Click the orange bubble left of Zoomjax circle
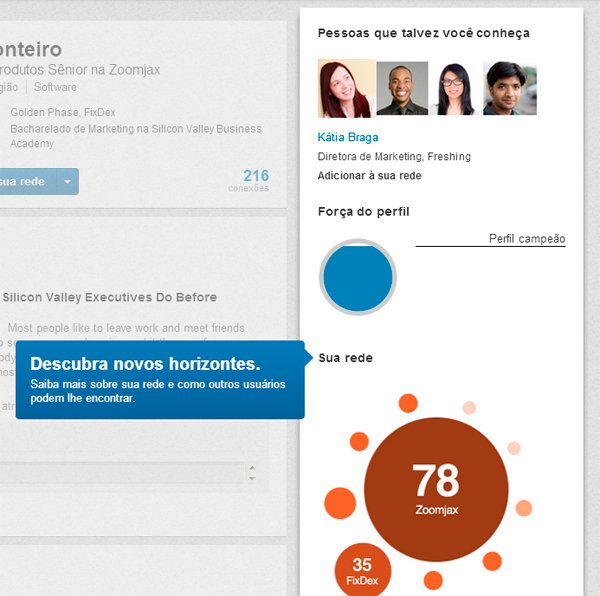This screenshot has height=596, width=600. click(x=340, y=503)
